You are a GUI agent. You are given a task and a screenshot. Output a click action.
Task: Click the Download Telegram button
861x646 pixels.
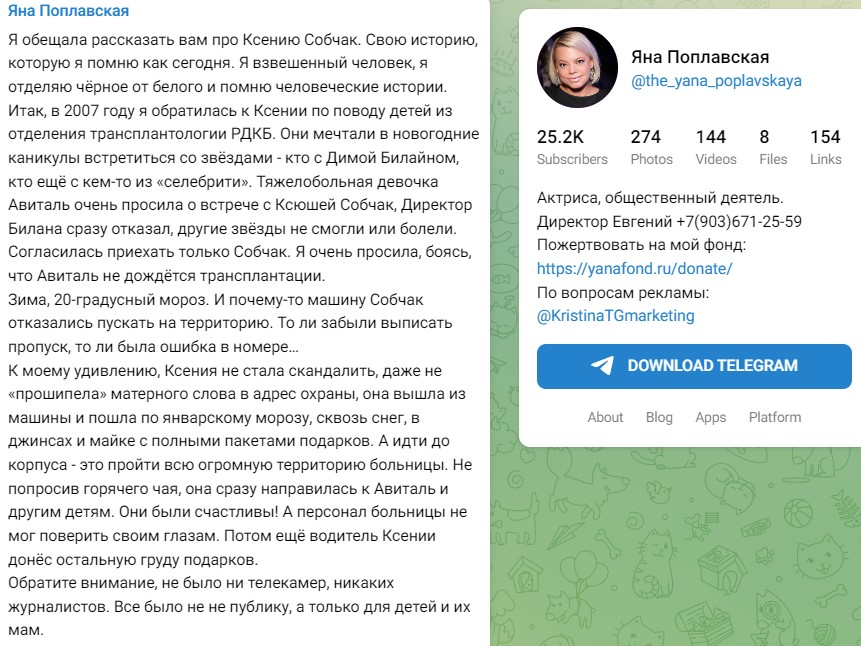[694, 366]
